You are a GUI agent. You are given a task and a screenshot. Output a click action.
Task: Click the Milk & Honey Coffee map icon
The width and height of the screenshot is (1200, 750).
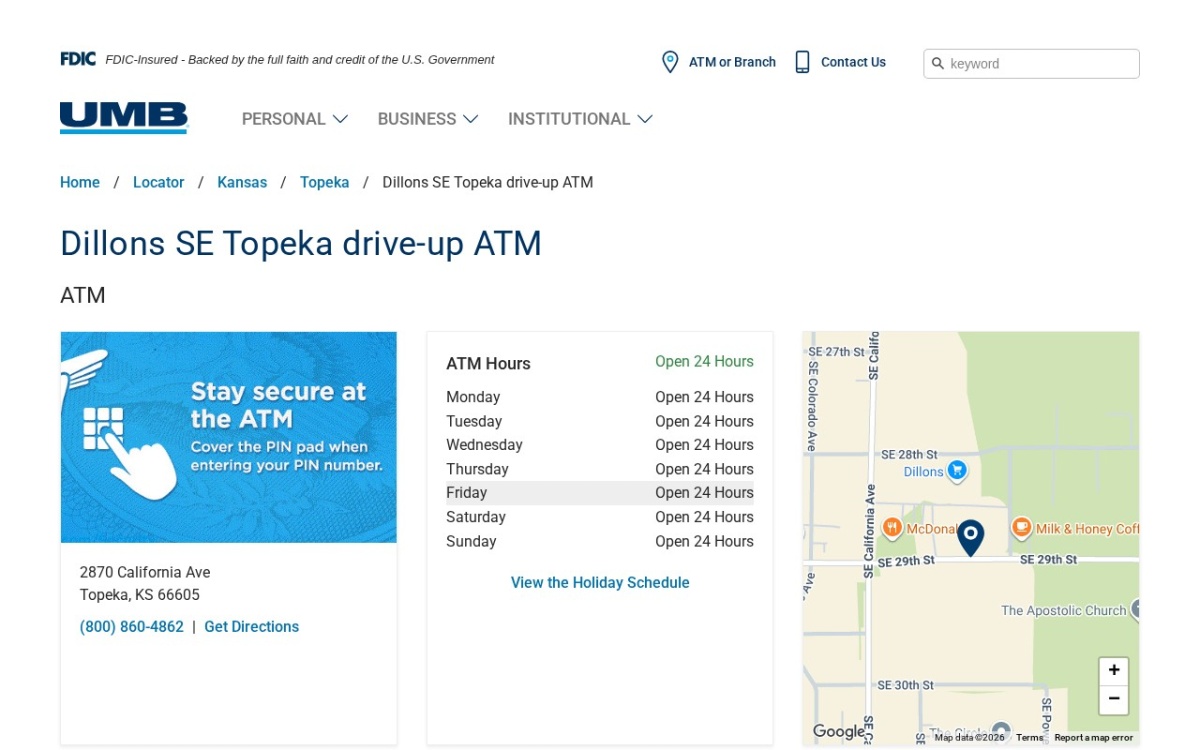(x=1021, y=528)
